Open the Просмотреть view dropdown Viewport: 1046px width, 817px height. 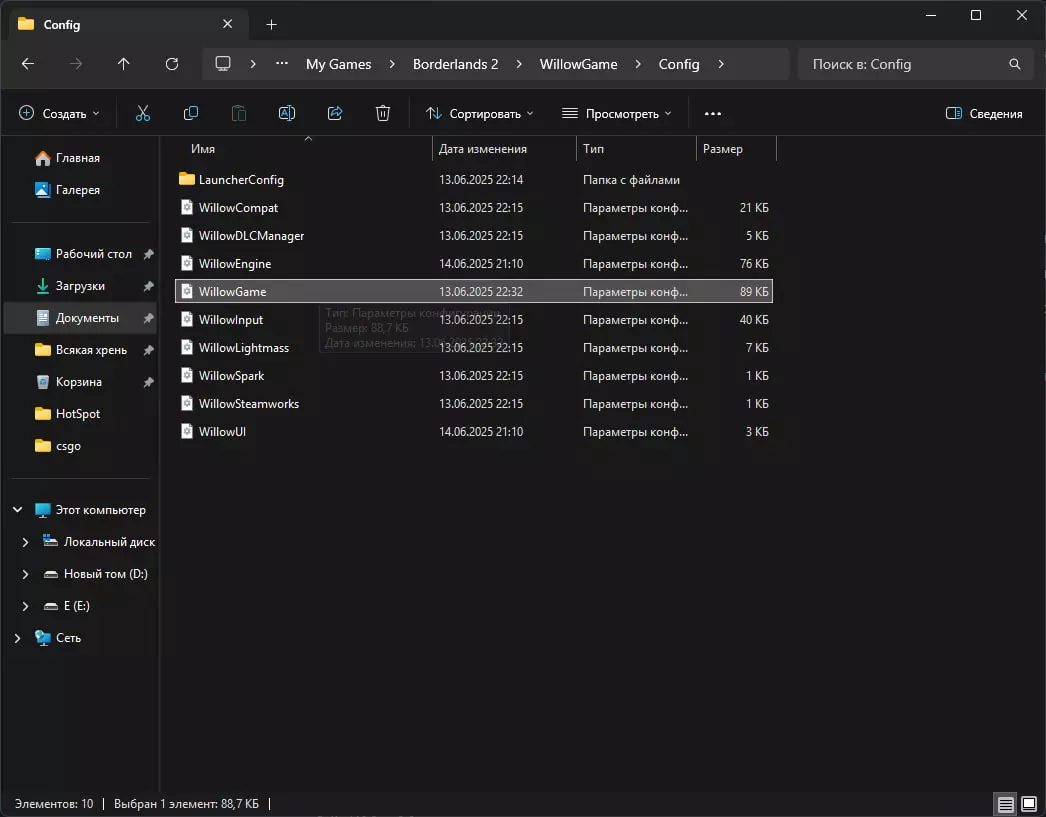616,113
